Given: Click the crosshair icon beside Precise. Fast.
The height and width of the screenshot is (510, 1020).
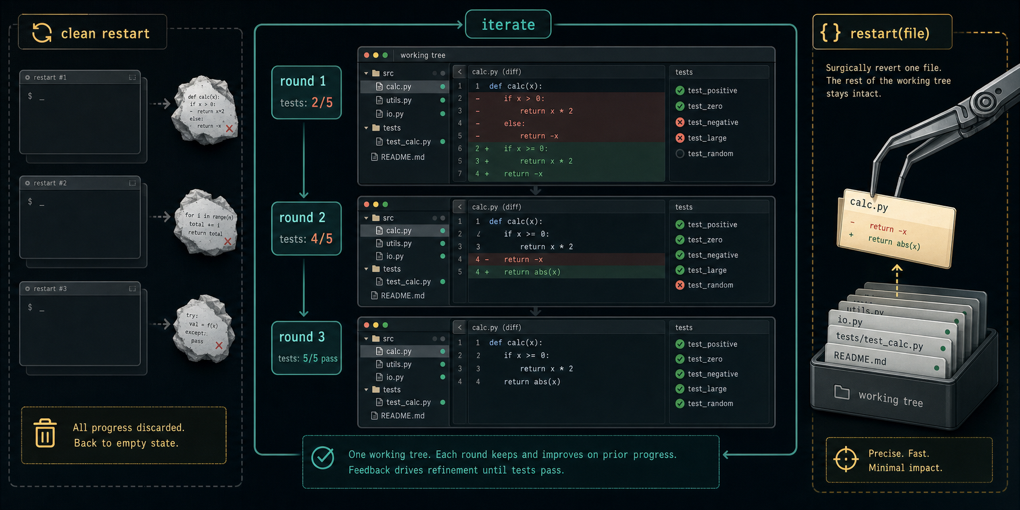Looking at the screenshot, I should (846, 461).
